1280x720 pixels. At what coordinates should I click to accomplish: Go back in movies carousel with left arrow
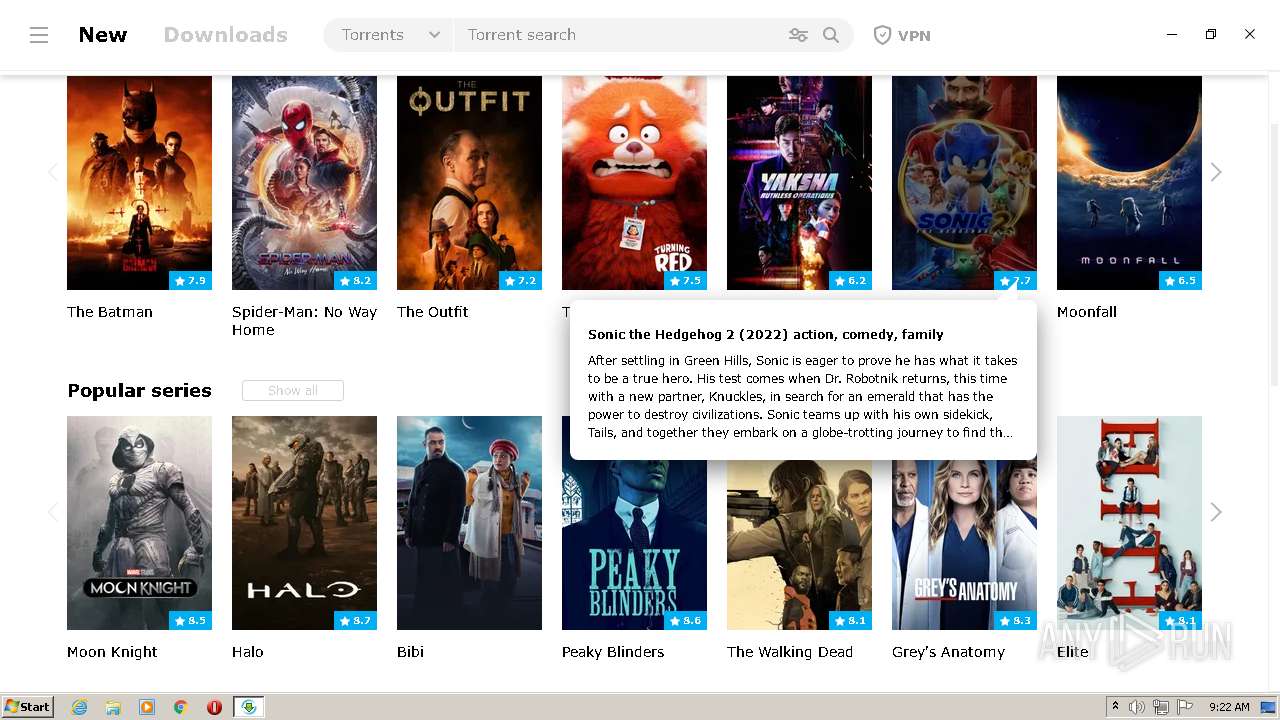click(53, 172)
